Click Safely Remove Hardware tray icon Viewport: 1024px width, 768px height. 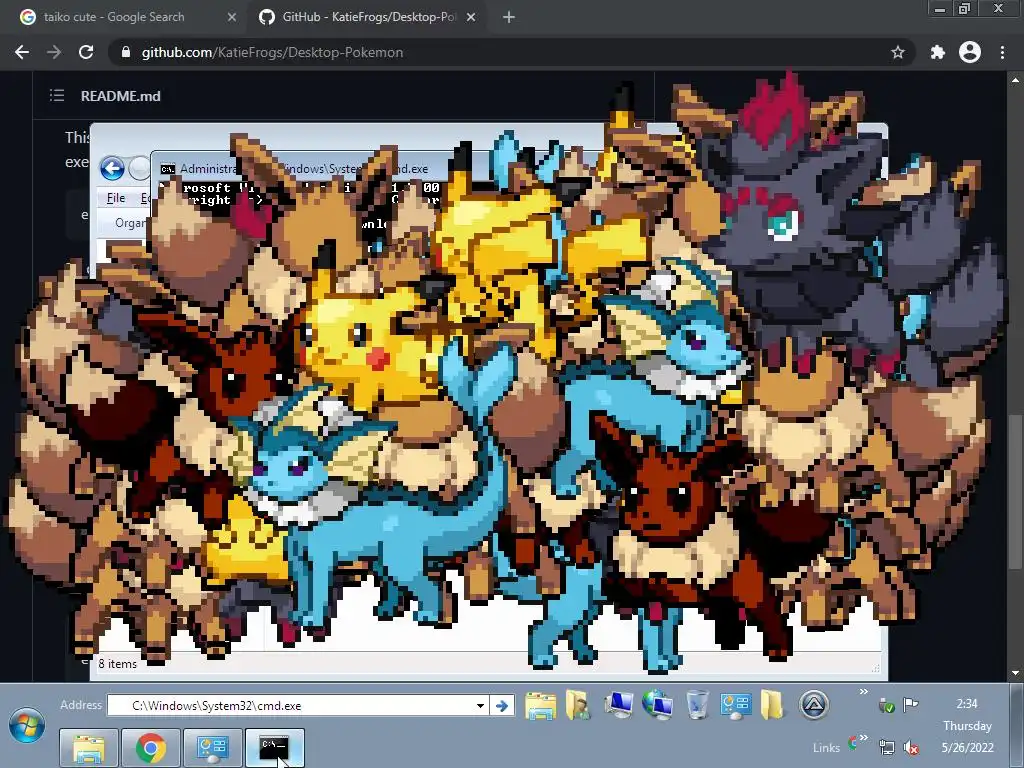point(886,705)
